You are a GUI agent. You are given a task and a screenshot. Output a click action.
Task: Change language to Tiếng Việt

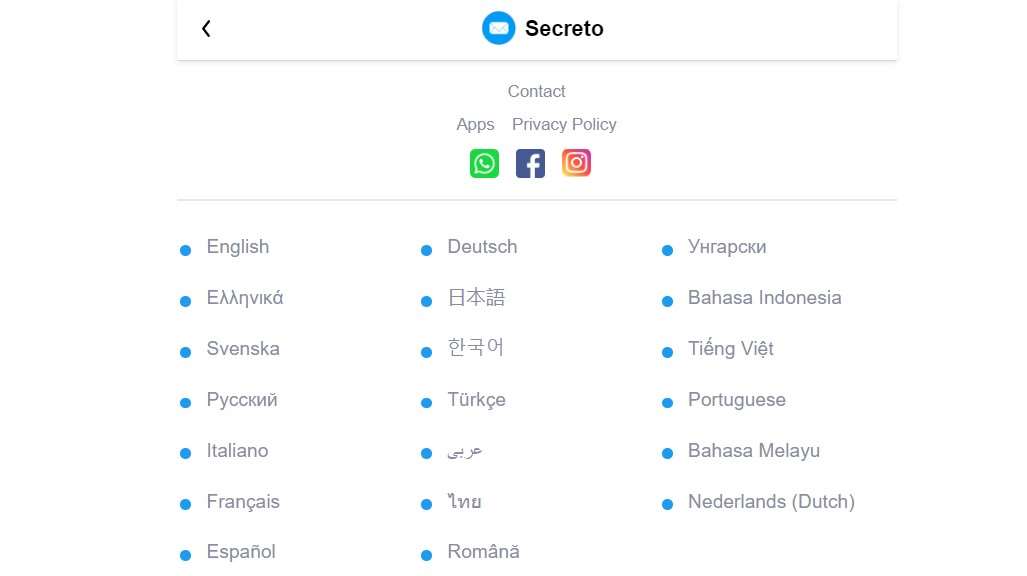pos(730,349)
